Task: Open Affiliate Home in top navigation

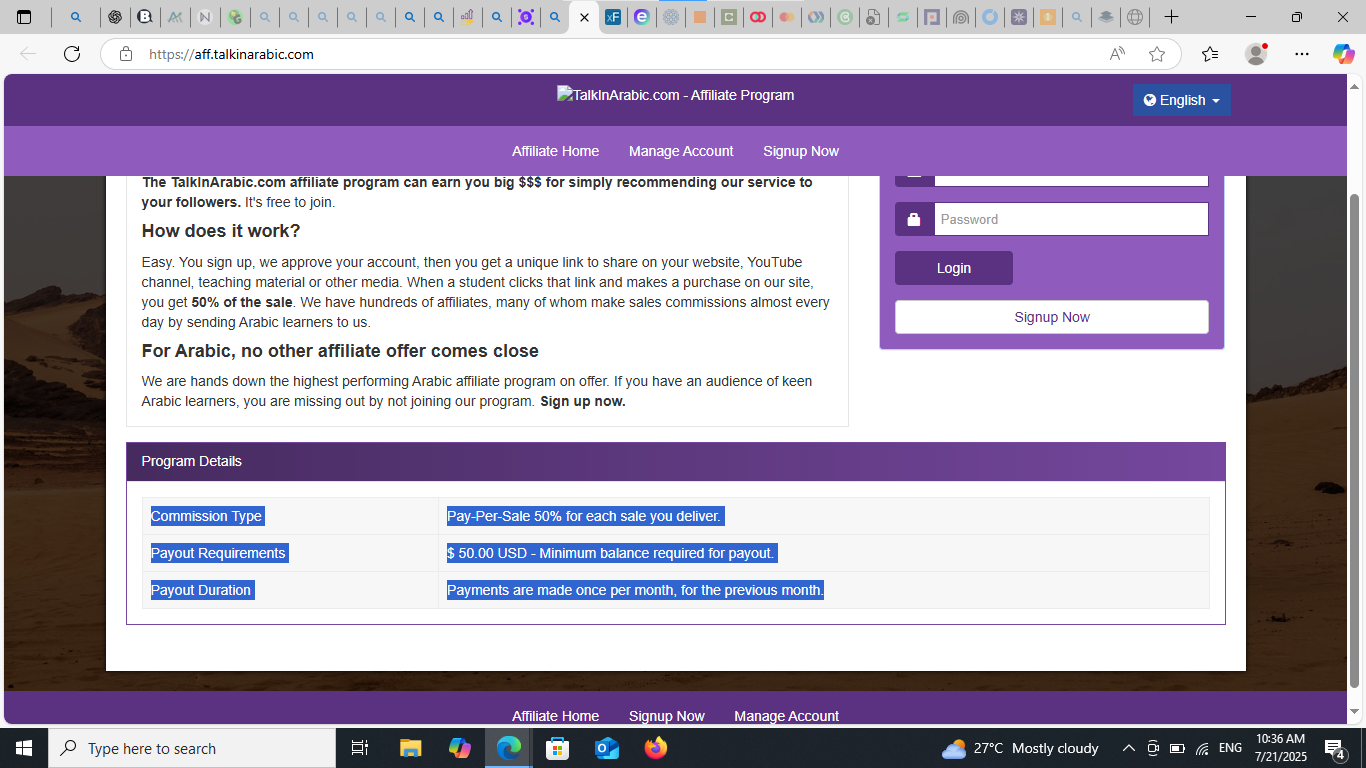Action: pyautogui.click(x=555, y=151)
